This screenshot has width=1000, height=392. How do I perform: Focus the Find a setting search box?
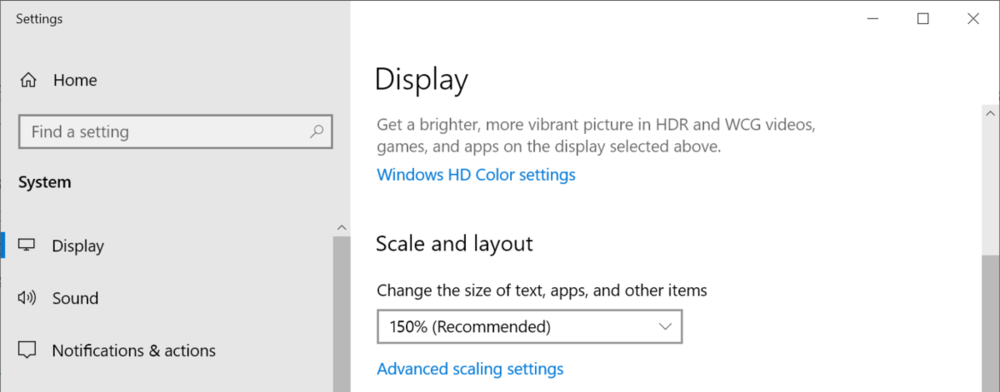[x=175, y=132]
